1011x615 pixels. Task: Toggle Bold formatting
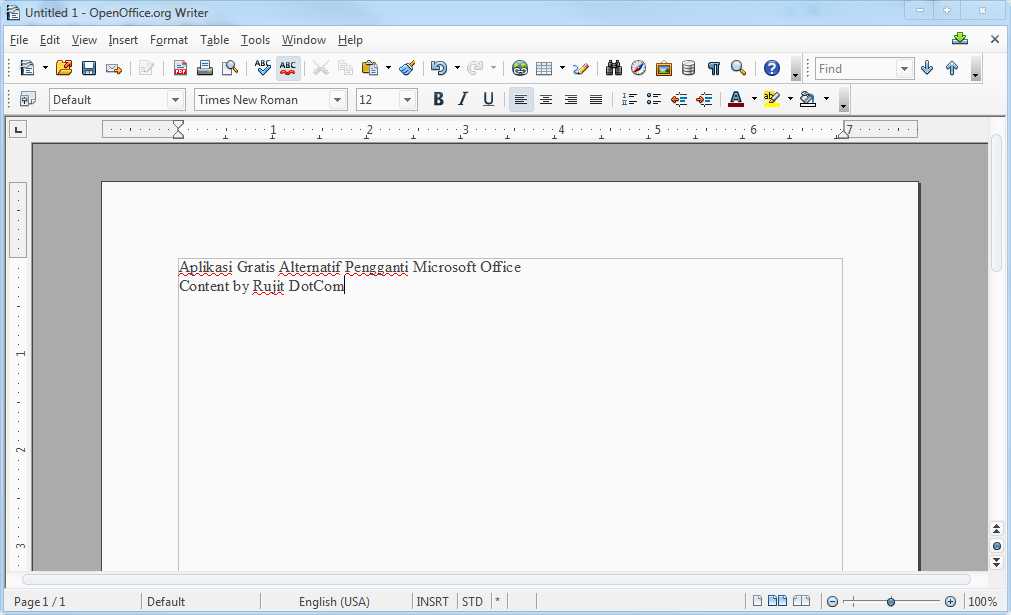point(438,99)
